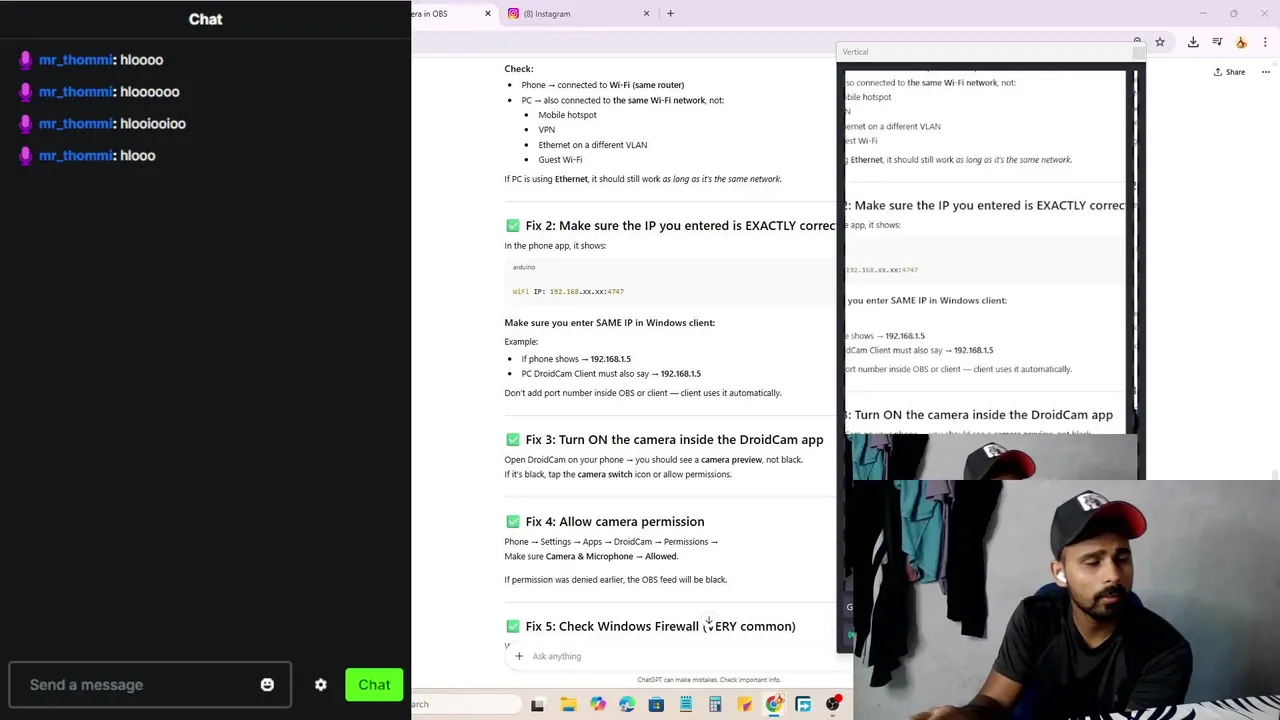1280x720 pixels.
Task: Click the Chat panel header
Action: (205, 19)
